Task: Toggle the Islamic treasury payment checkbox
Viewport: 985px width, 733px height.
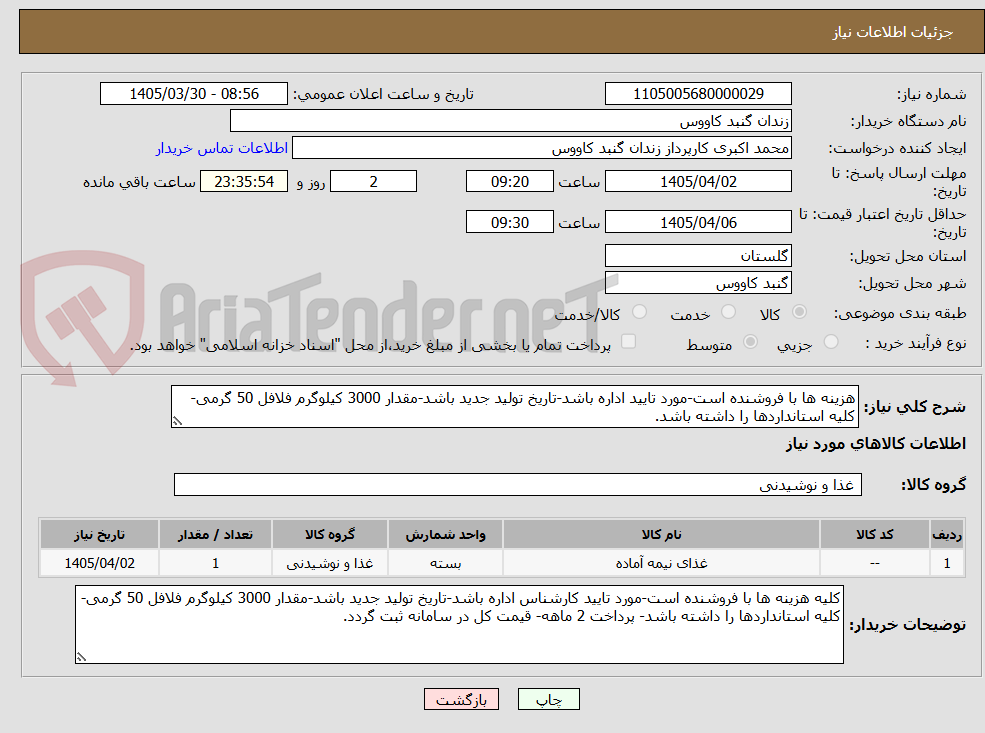Action: click(x=628, y=342)
